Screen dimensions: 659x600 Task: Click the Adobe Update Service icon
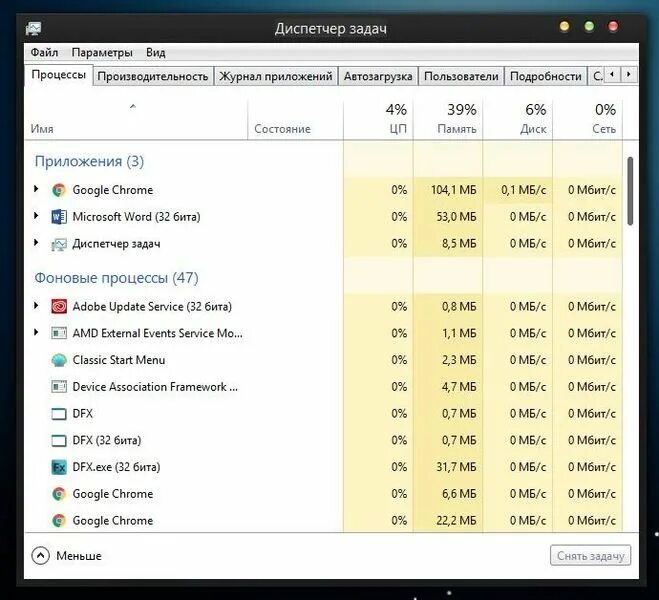[59, 307]
